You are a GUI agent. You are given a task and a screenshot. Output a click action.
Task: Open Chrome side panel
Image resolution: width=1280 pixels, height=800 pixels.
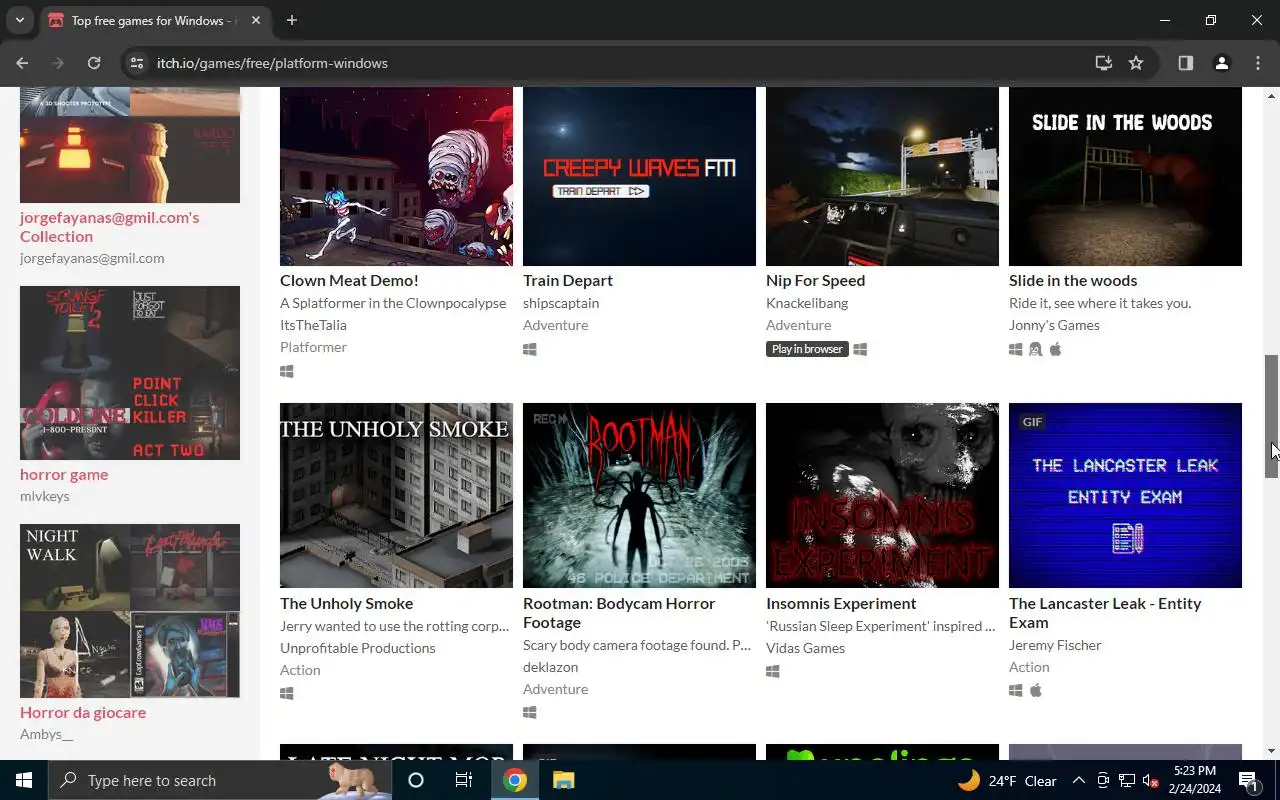pyautogui.click(x=1186, y=63)
